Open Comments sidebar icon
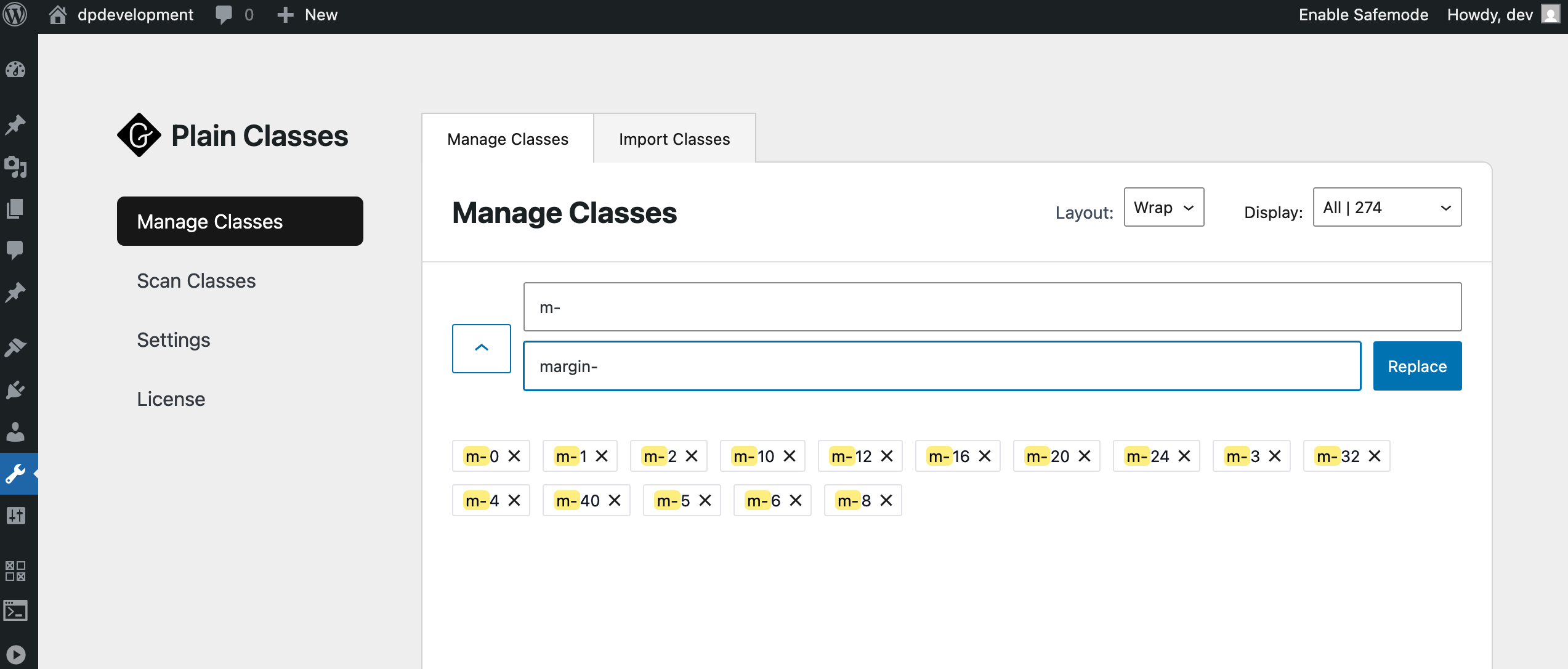 click(x=15, y=249)
